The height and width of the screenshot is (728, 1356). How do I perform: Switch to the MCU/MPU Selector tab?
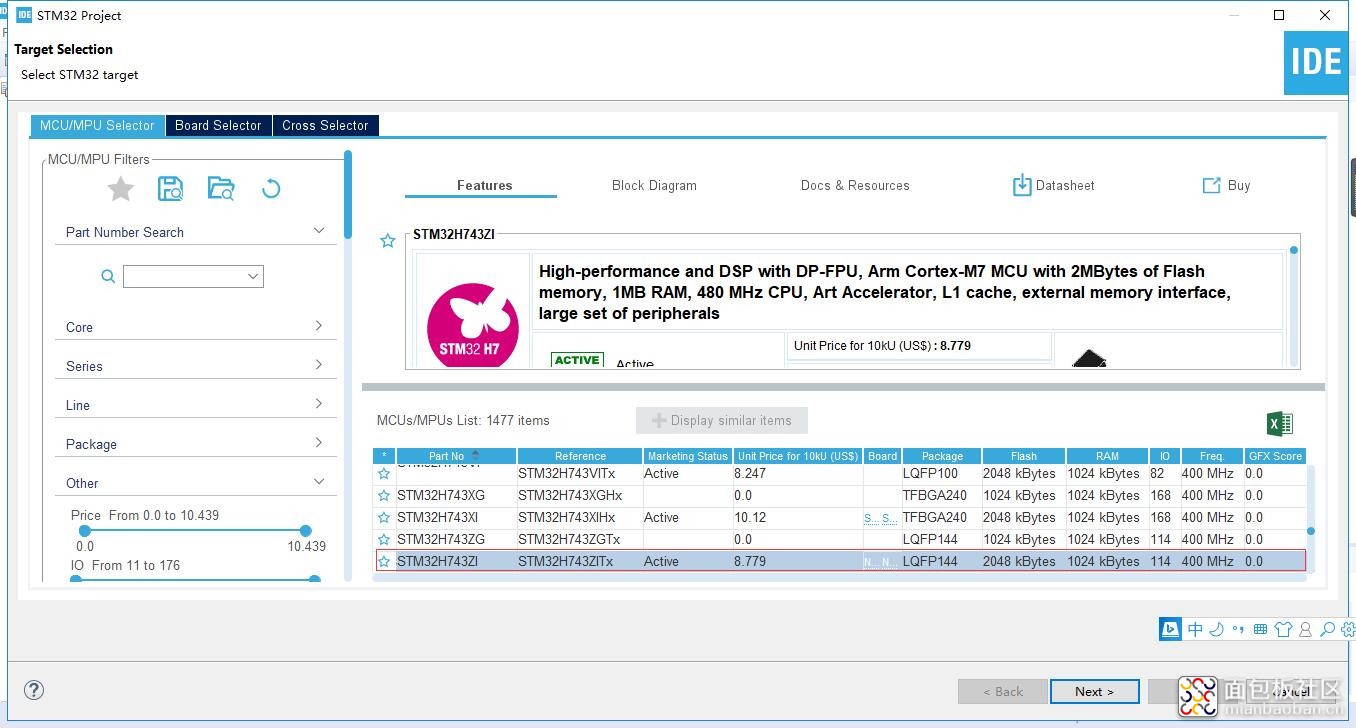pos(97,125)
